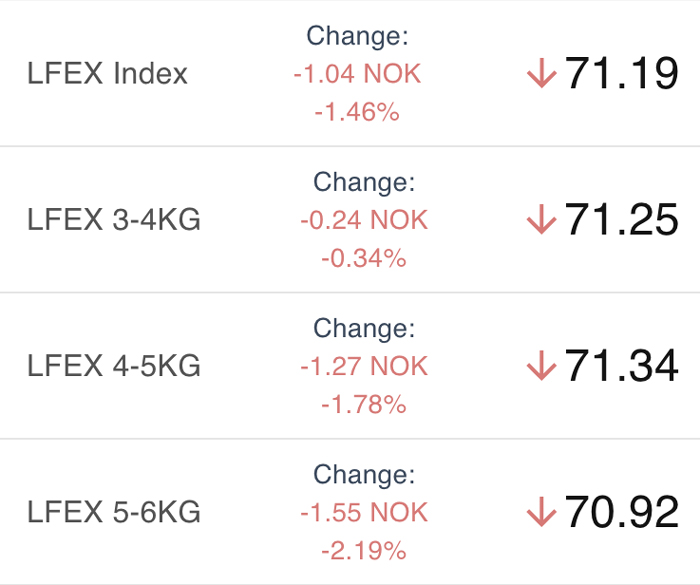This screenshot has height=585, width=700.
Task: Click the 71.19 index price
Action: point(622,73)
